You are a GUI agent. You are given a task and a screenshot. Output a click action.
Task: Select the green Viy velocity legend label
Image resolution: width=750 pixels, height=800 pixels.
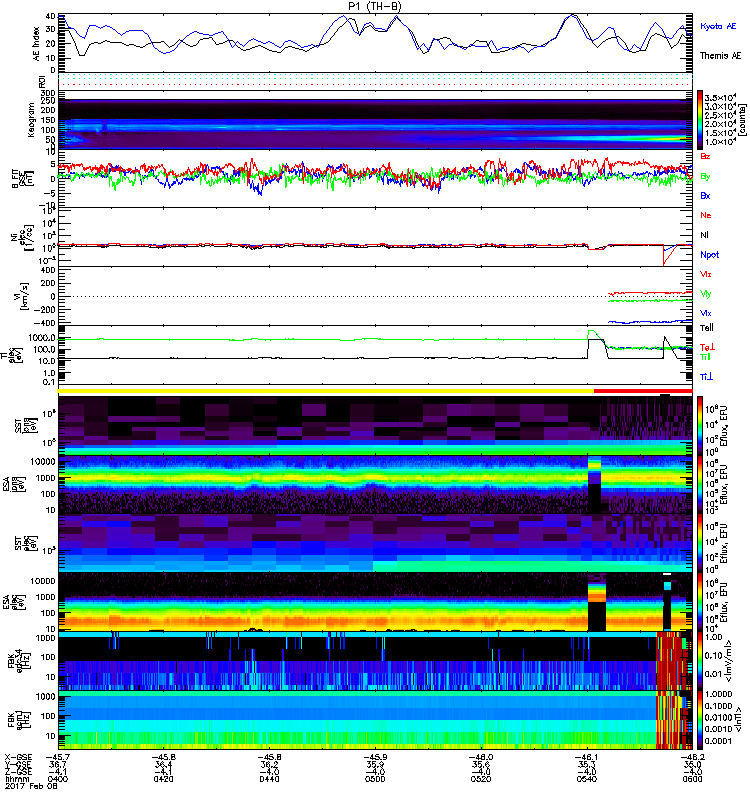[705, 294]
